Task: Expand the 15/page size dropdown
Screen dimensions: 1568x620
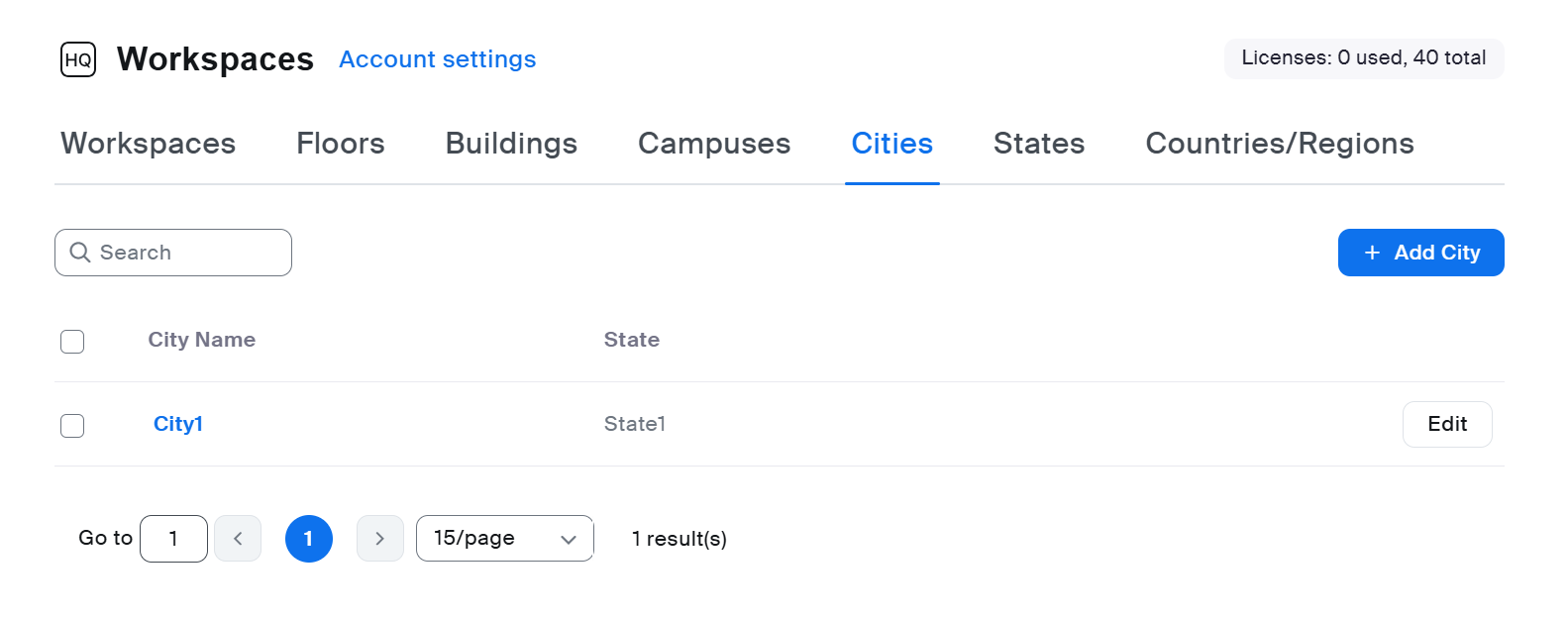Action: [x=504, y=539]
